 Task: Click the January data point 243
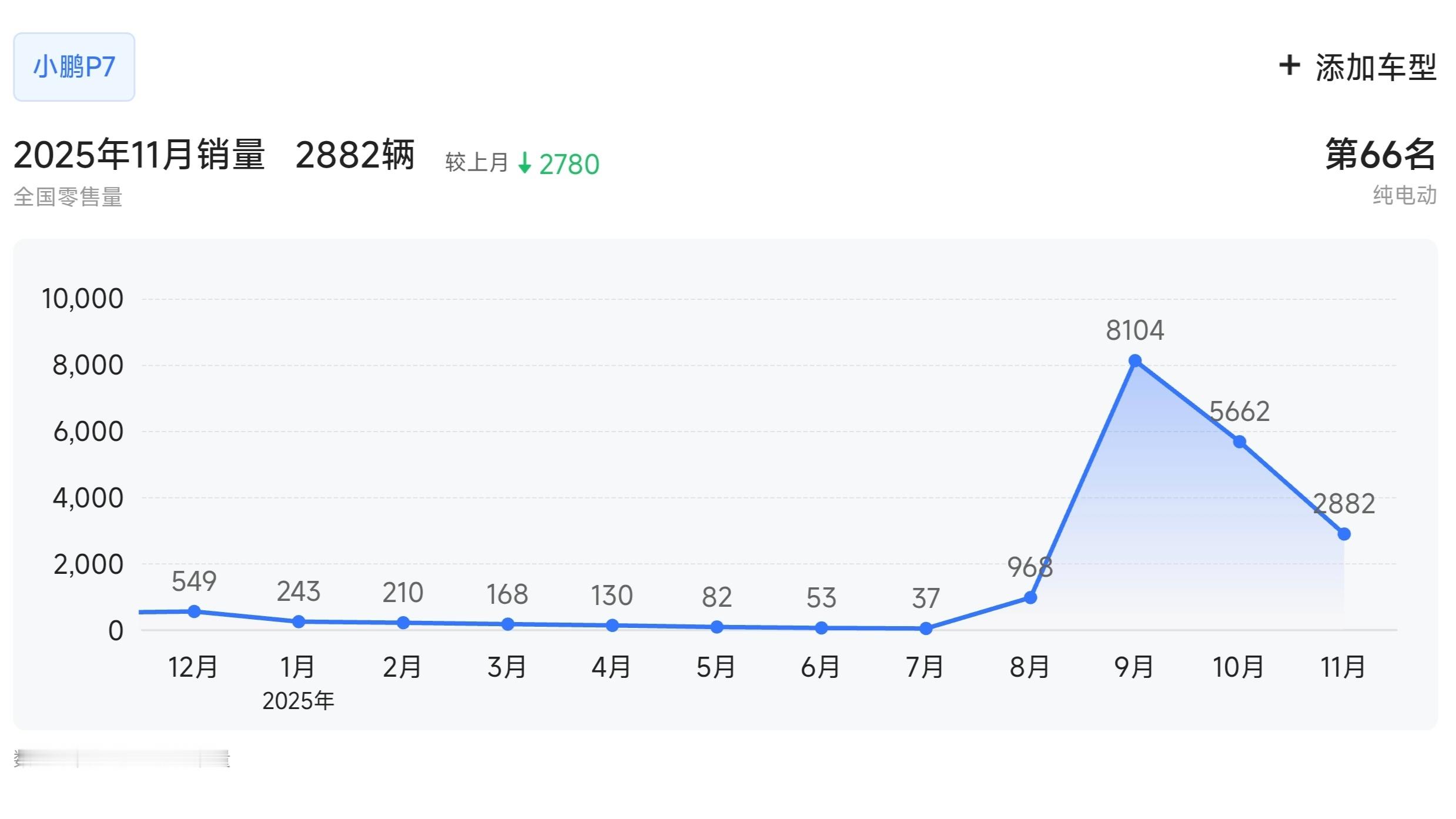[x=299, y=621]
